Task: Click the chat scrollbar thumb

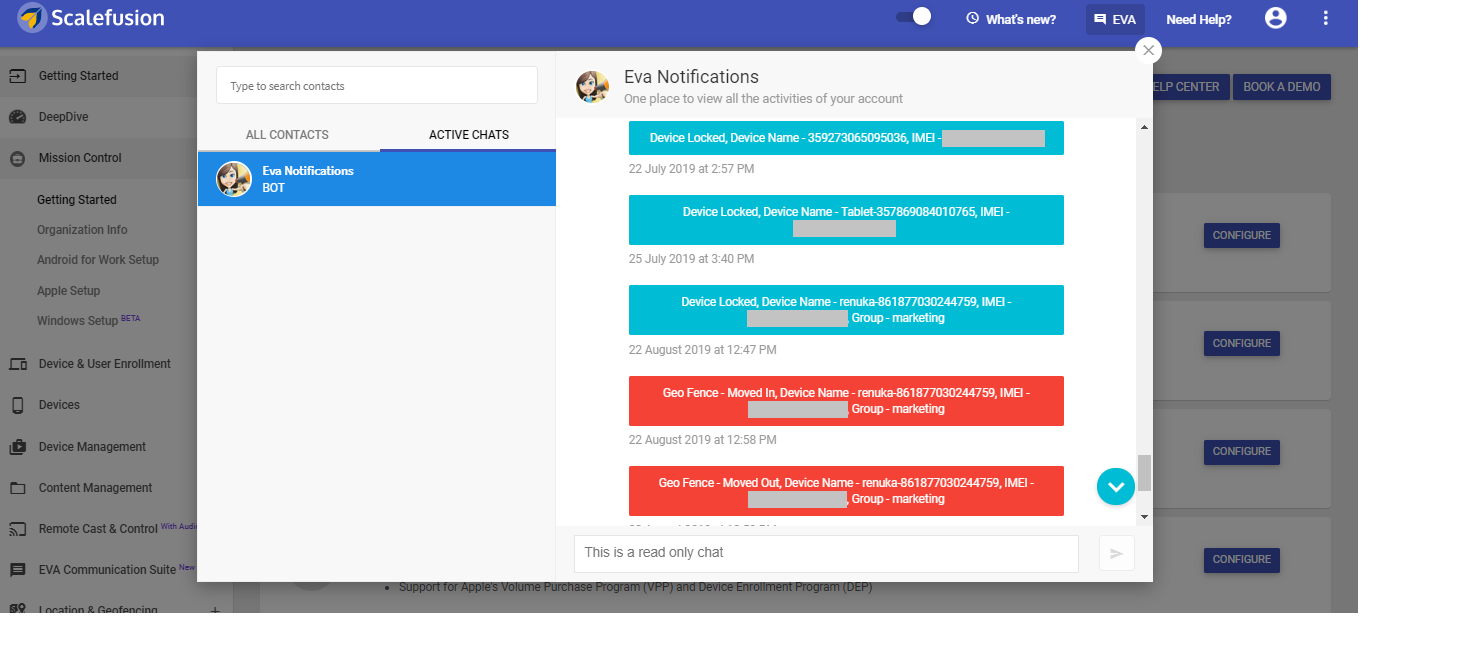Action: tap(1145, 473)
